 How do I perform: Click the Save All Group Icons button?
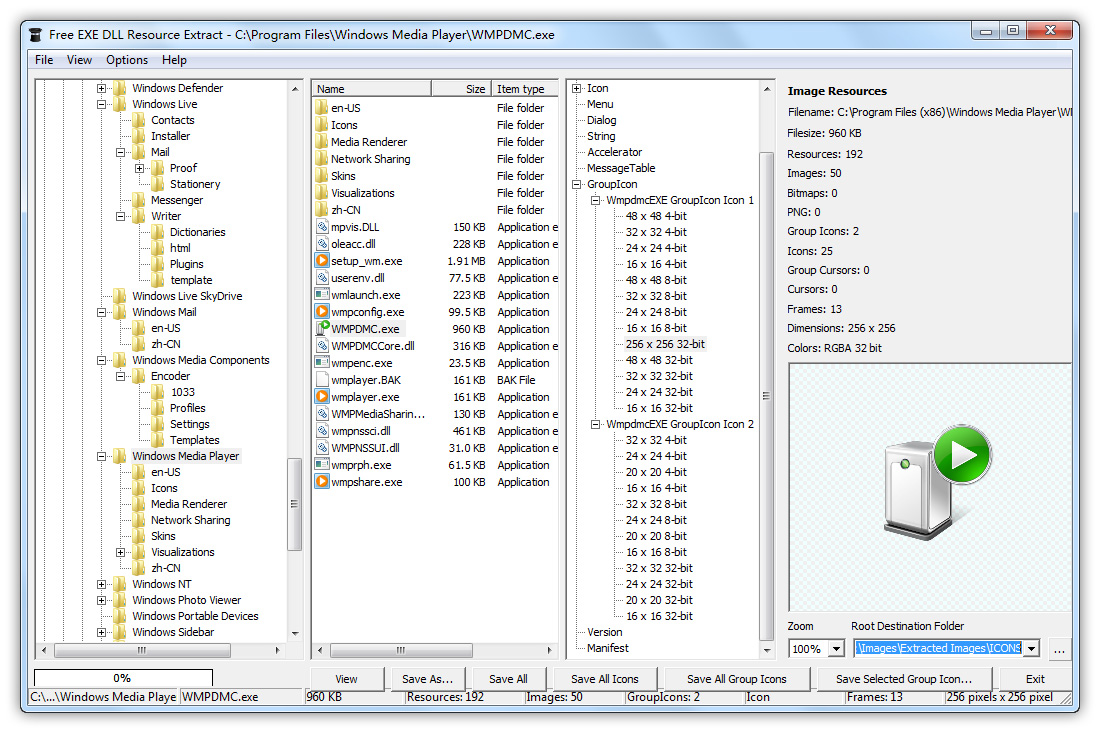point(737,678)
